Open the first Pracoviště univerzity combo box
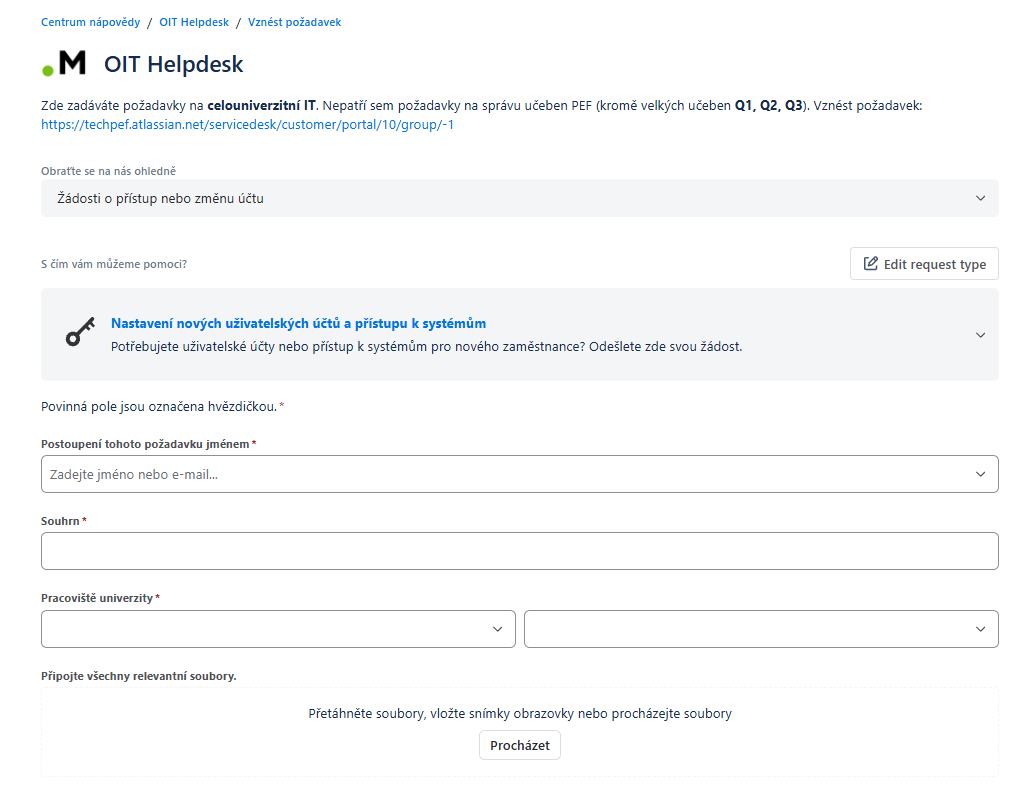1026x797 pixels. 278,629
